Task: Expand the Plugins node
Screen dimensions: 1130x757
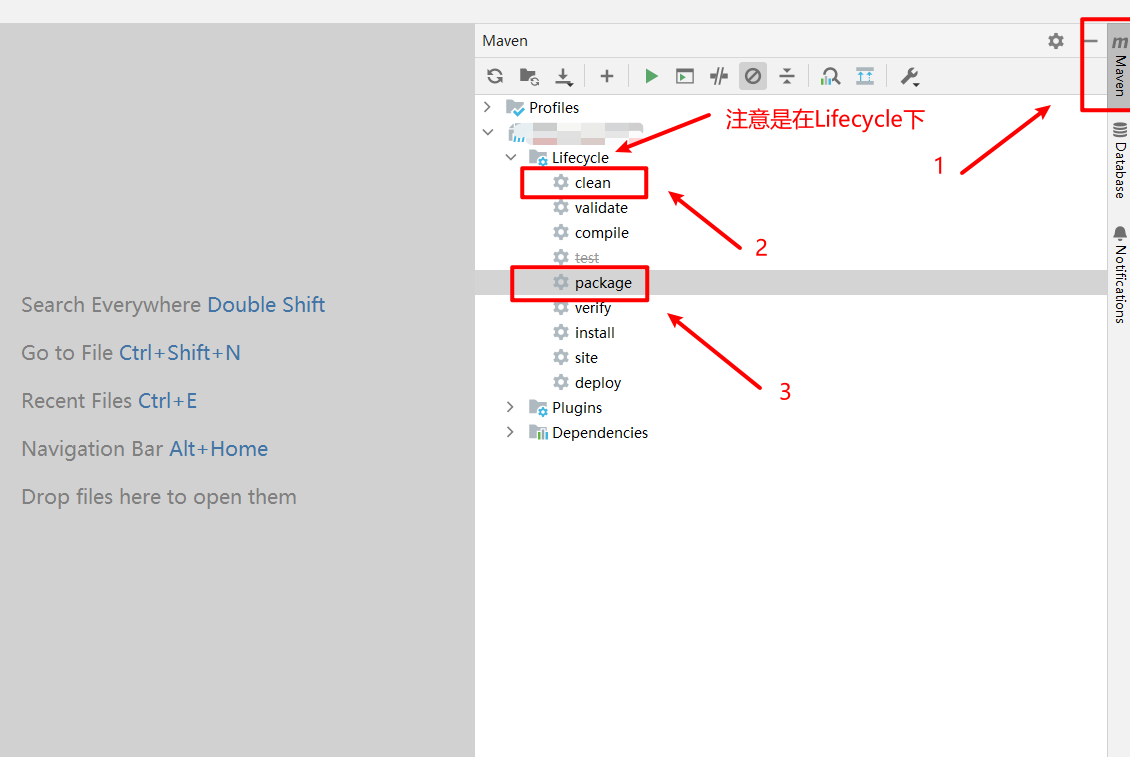Action: pos(511,407)
